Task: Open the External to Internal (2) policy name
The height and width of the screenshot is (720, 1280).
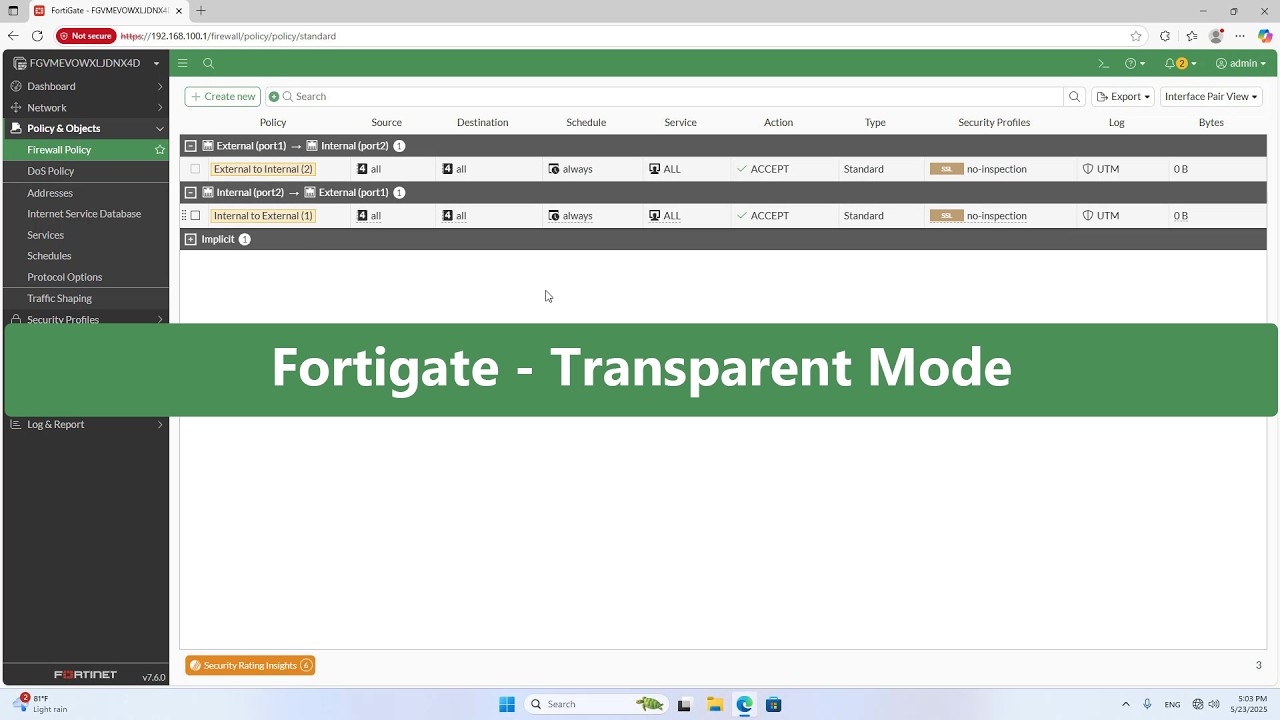Action: coord(263,169)
